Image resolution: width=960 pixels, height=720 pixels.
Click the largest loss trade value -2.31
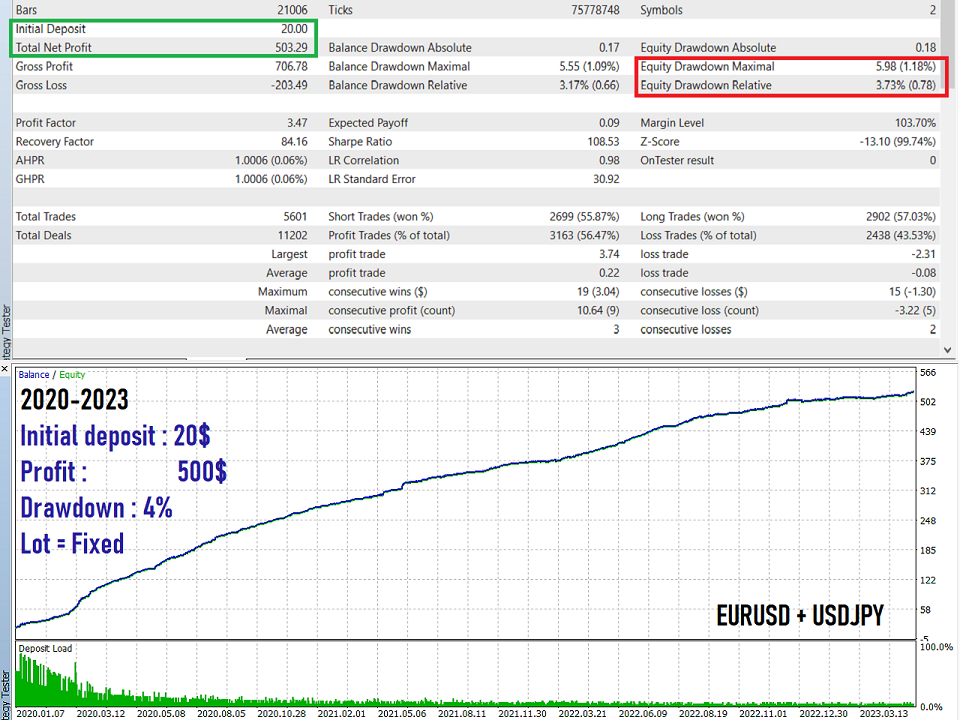tap(923, 254)
